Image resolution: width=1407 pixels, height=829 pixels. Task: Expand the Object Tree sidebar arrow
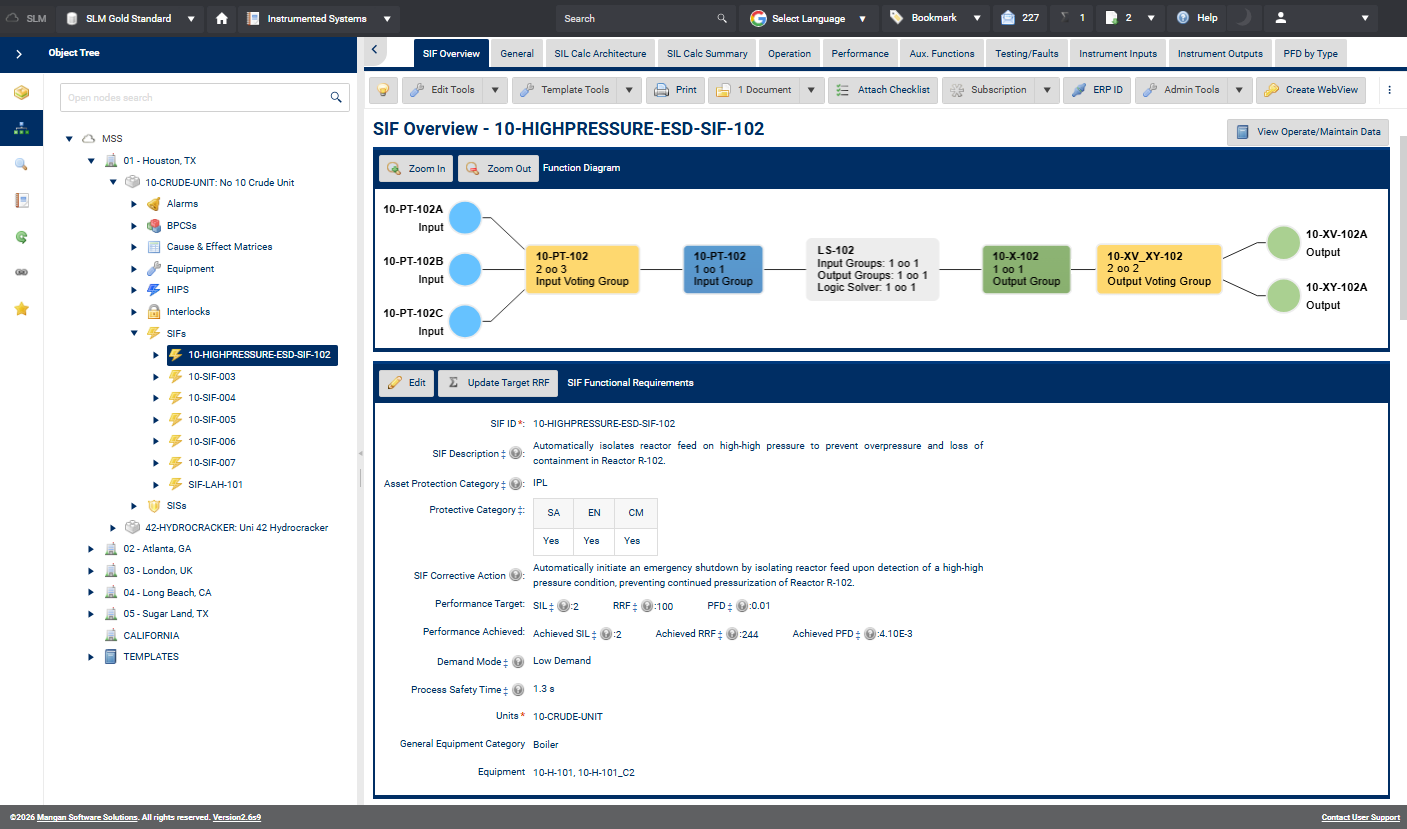coord(19,54)
